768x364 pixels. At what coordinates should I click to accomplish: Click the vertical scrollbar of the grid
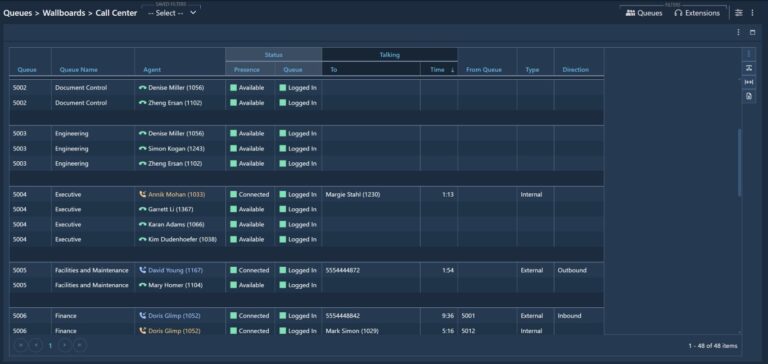point(739,163)
